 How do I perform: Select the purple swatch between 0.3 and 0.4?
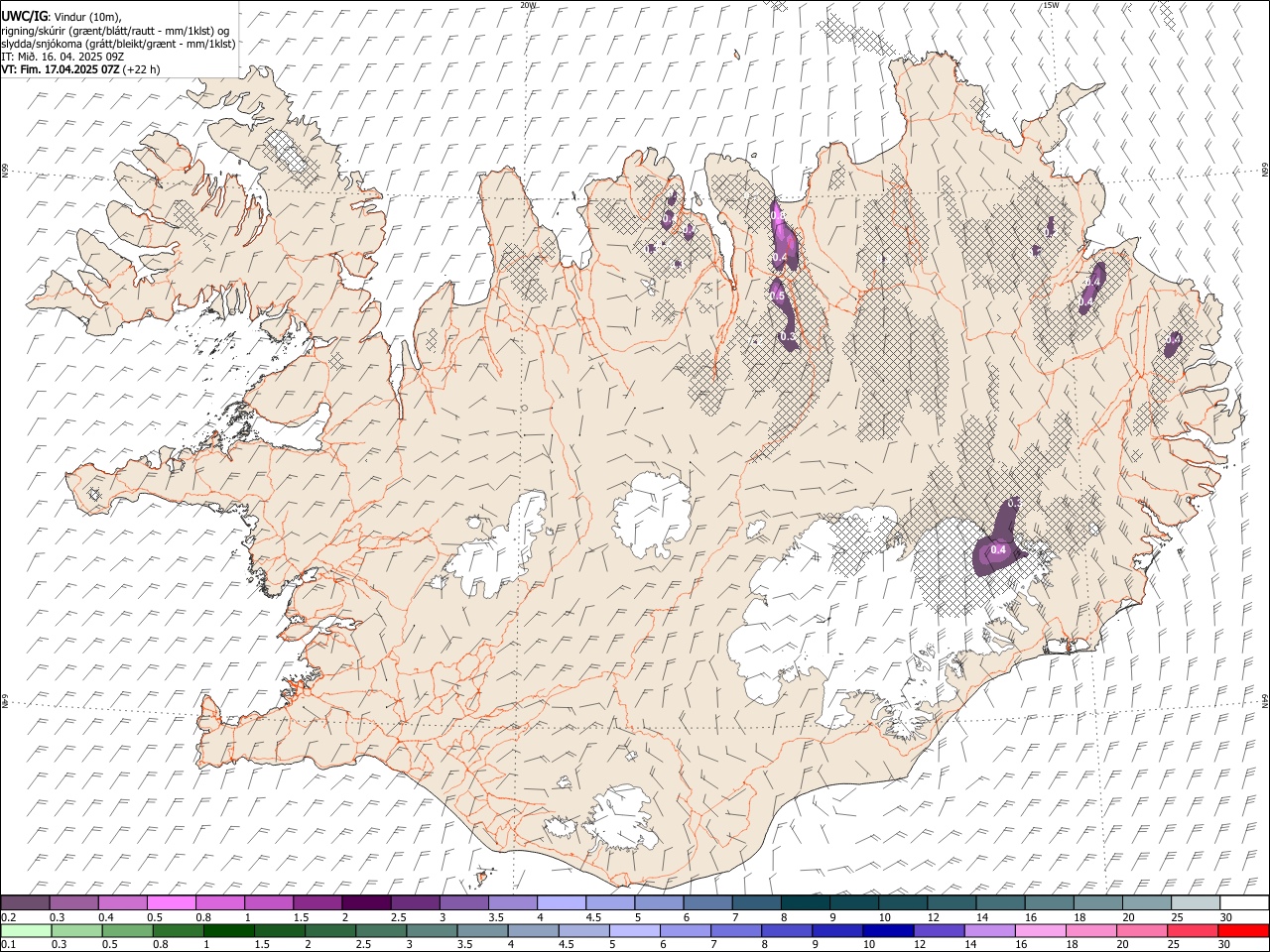pos(74,902)
